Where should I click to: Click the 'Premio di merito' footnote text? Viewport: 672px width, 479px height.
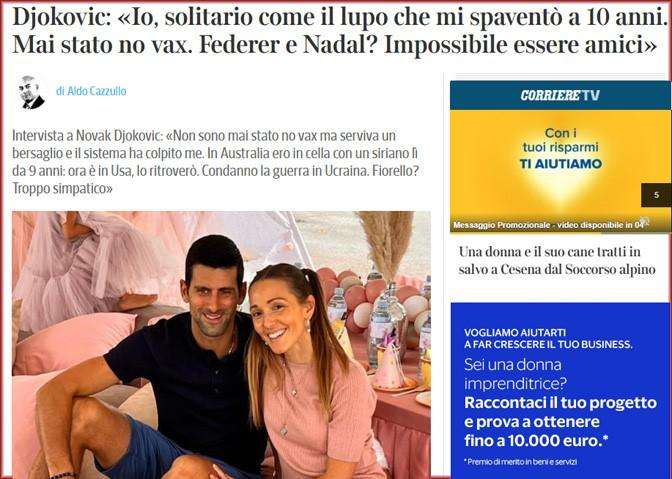(520, 461)
